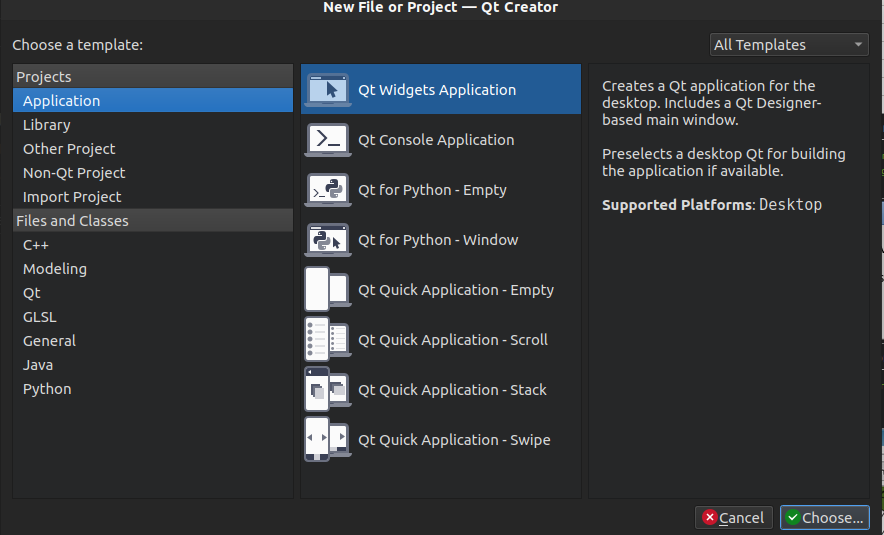884x535 pixels.
Task: Pick the Python files category
Action: [47, 389]
